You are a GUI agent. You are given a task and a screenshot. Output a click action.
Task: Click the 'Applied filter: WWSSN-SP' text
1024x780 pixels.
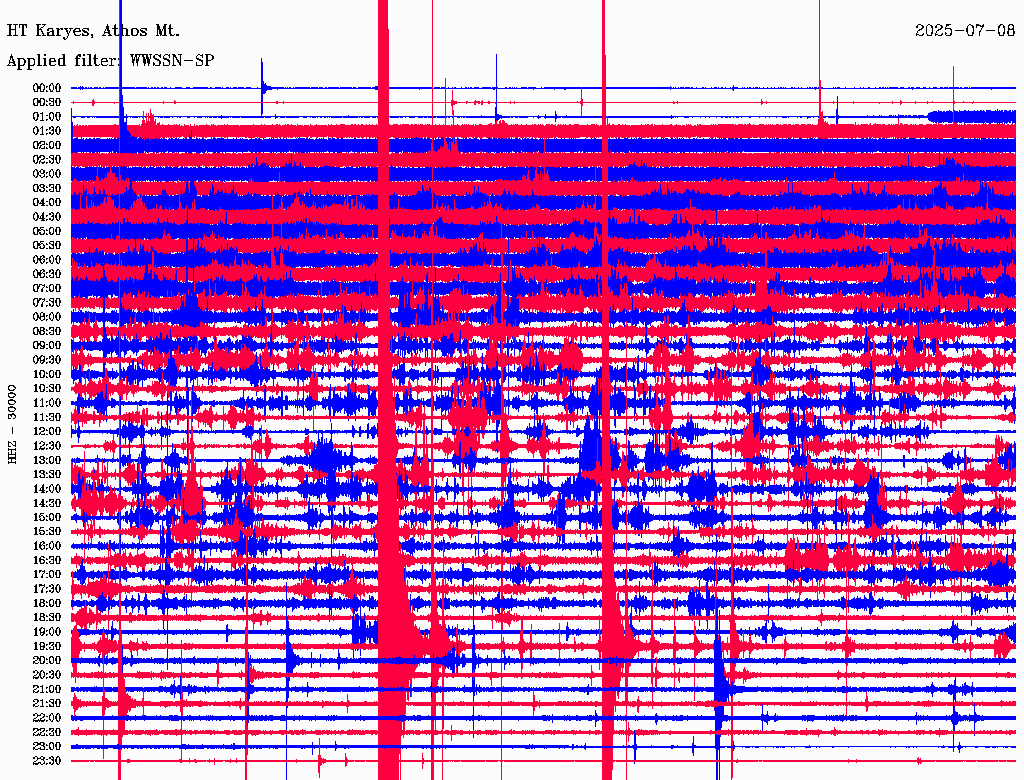click(x=110, y=61)
